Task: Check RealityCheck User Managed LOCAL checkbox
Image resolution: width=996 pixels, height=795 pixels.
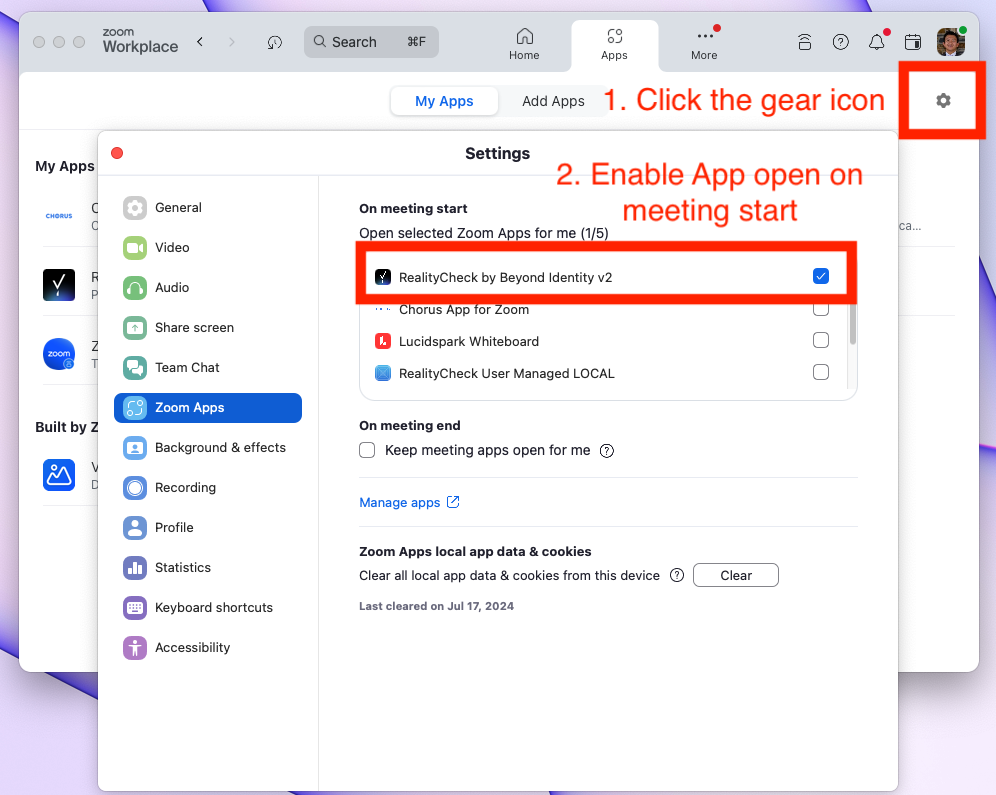Action: pyautogui.click(x=821, y=372)
